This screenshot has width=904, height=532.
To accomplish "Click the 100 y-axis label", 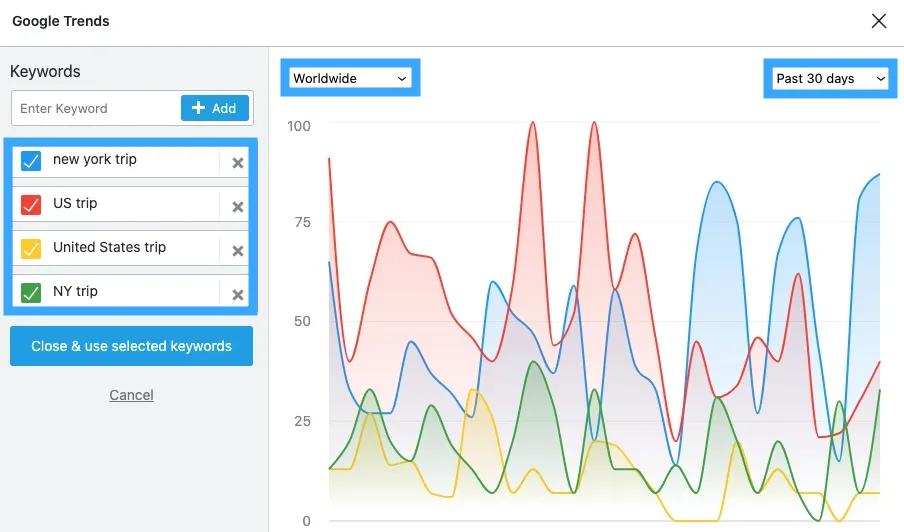I will [x=299, y=126].
